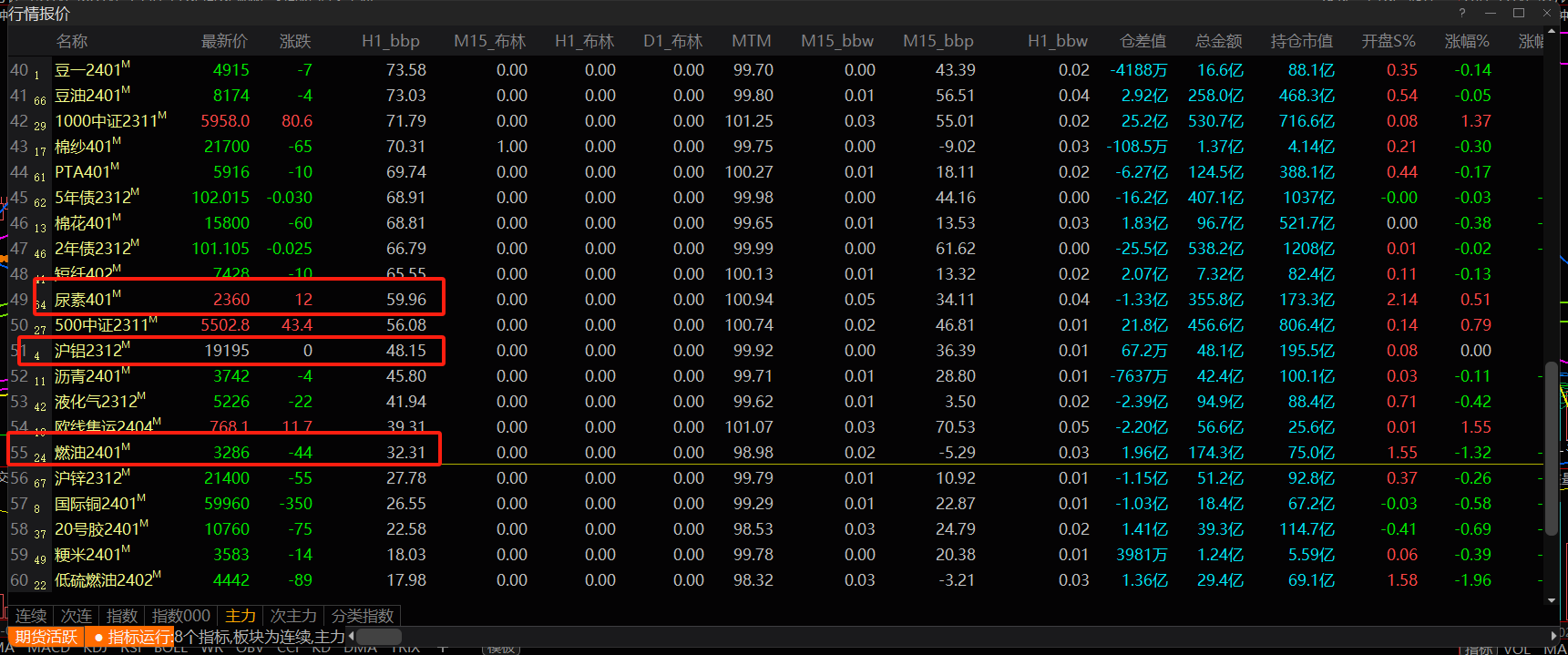Viewport: 1568px width, 655px height.
Task: Sort by the 持仓市值 column header
Action: [x=1301, y=41]
